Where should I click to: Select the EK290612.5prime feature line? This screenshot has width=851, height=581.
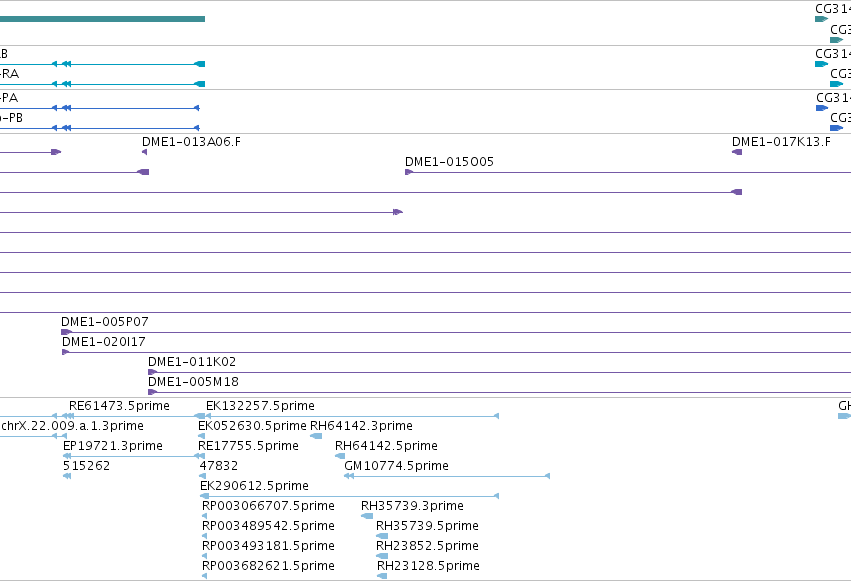tap(350, 496)
